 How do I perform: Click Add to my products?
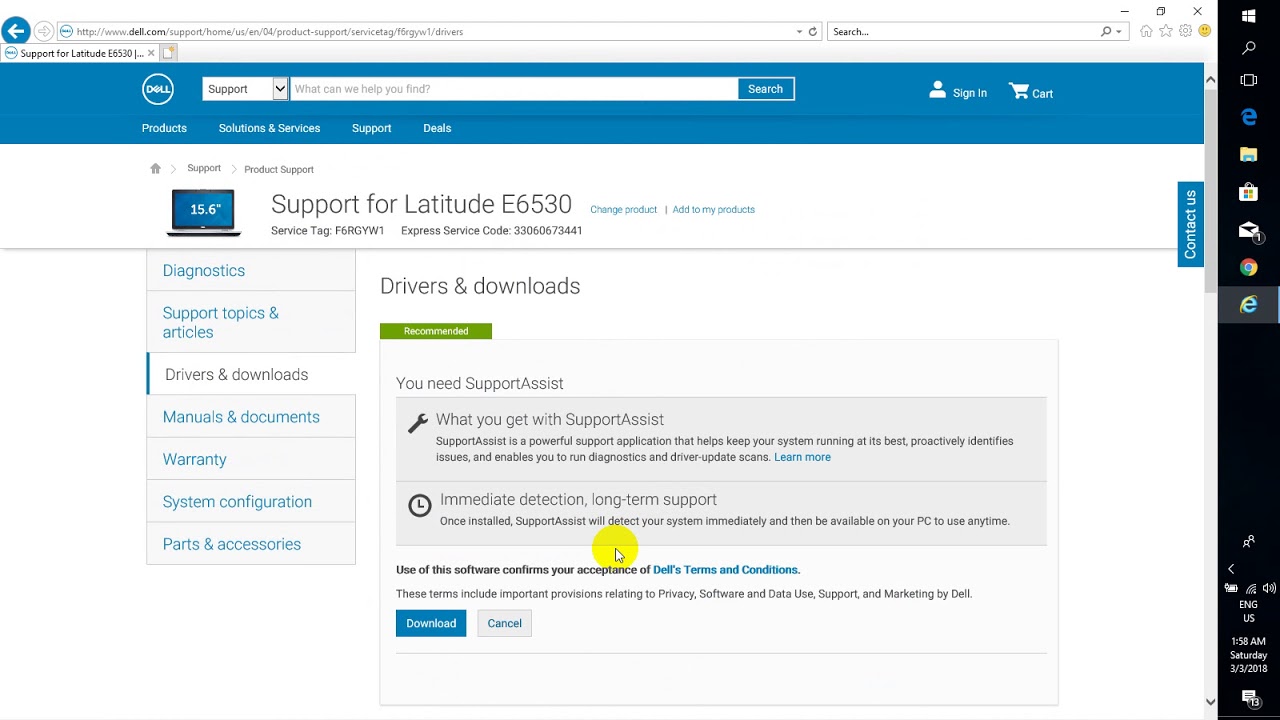click(x=713, y=209)
